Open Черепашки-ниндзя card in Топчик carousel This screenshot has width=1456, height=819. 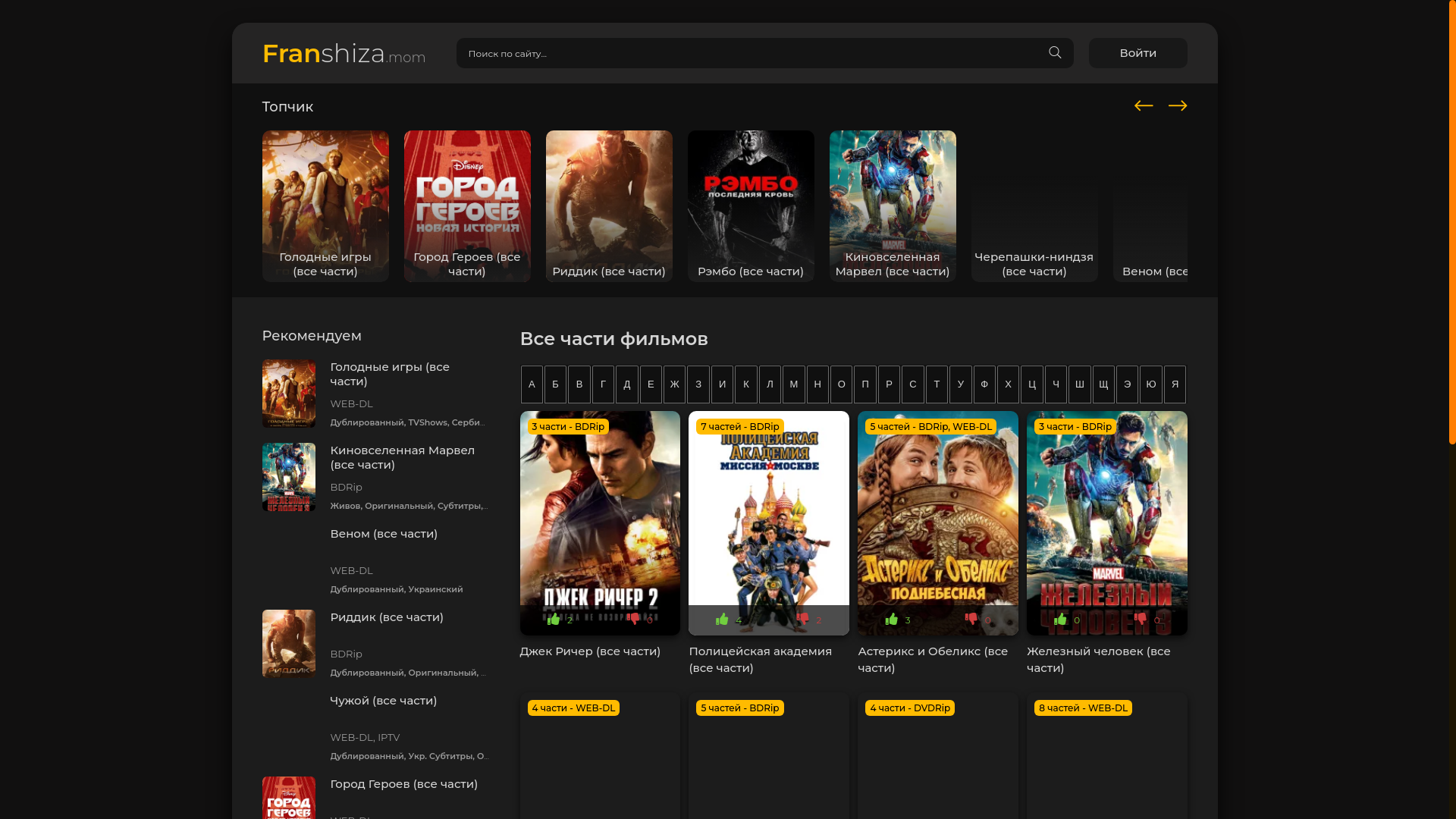(1034, 206)
